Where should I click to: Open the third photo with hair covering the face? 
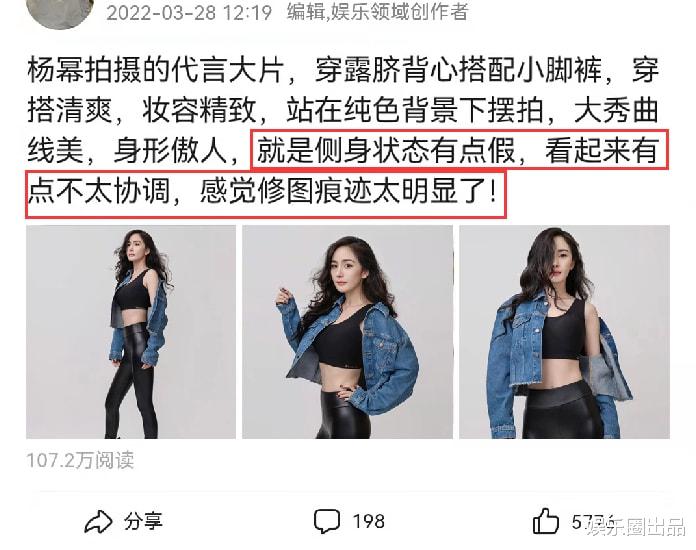tap(564, 332)
